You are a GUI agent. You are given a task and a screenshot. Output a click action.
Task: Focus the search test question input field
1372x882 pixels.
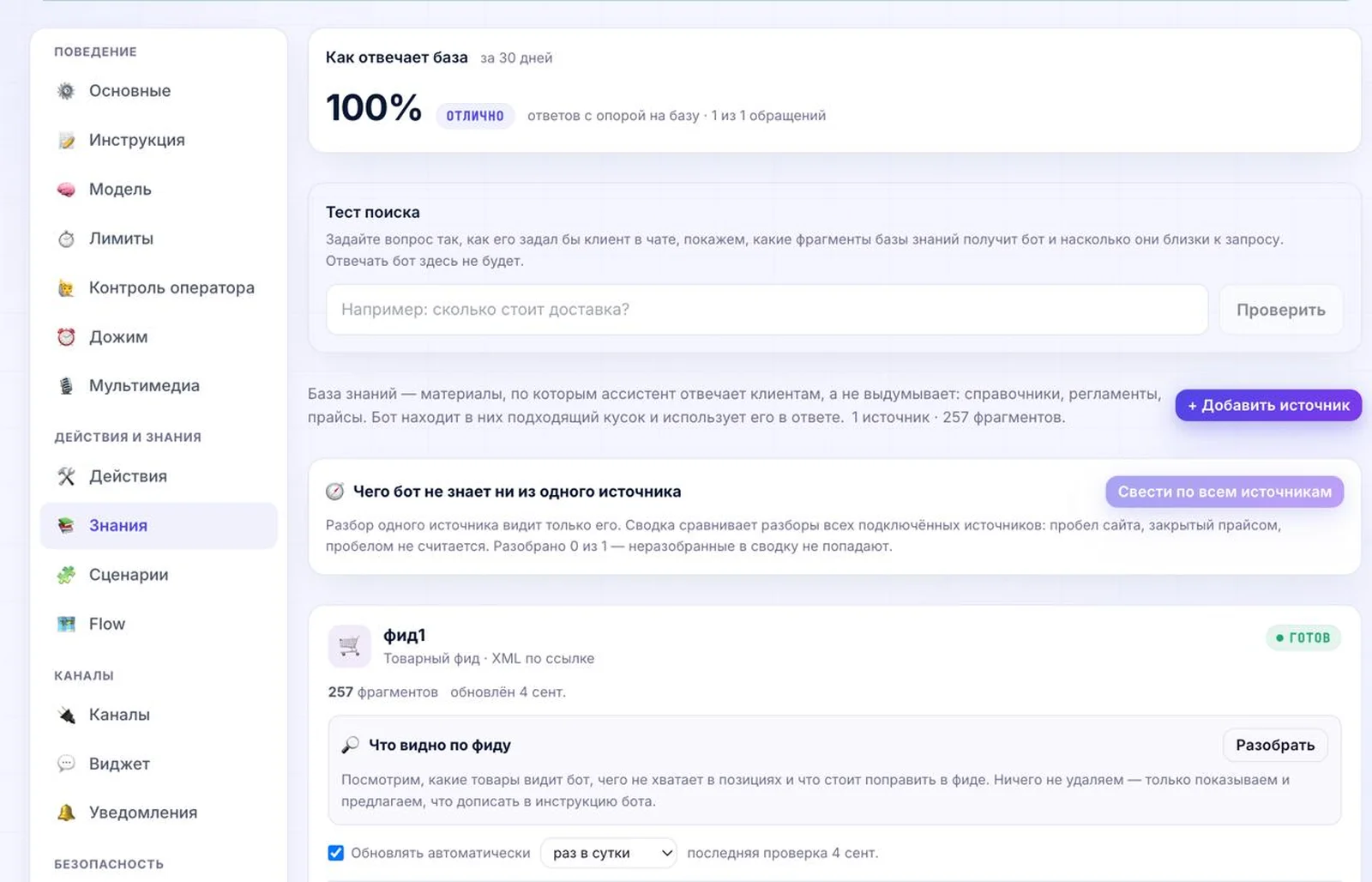[767, 310]
